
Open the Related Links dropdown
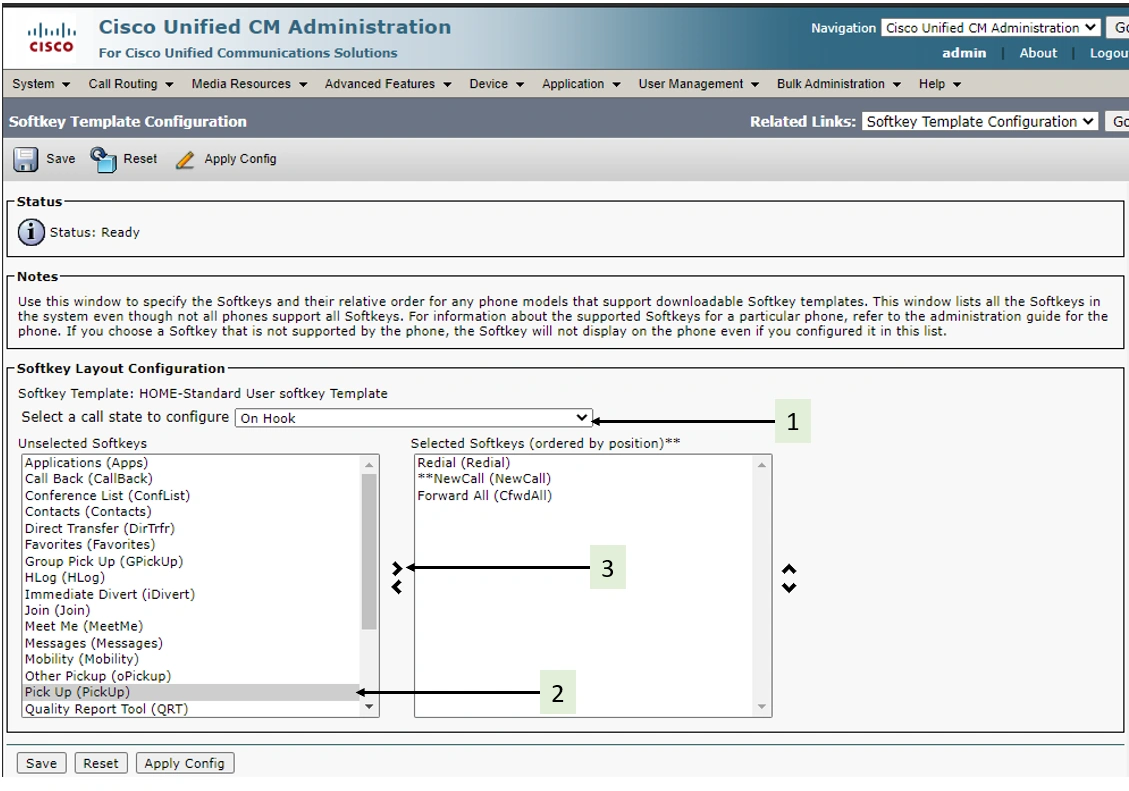point(979,122)
